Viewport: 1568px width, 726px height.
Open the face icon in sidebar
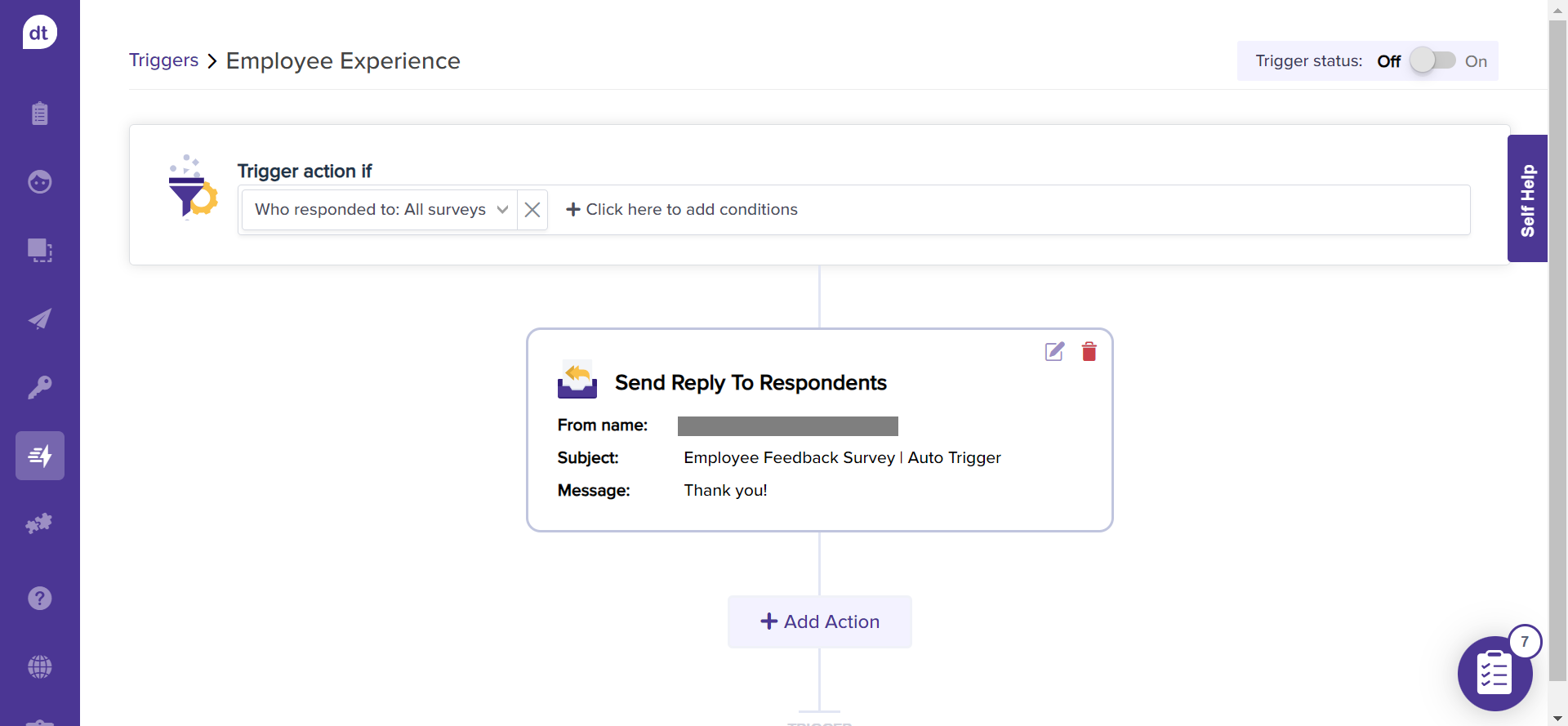pos(39,181)
